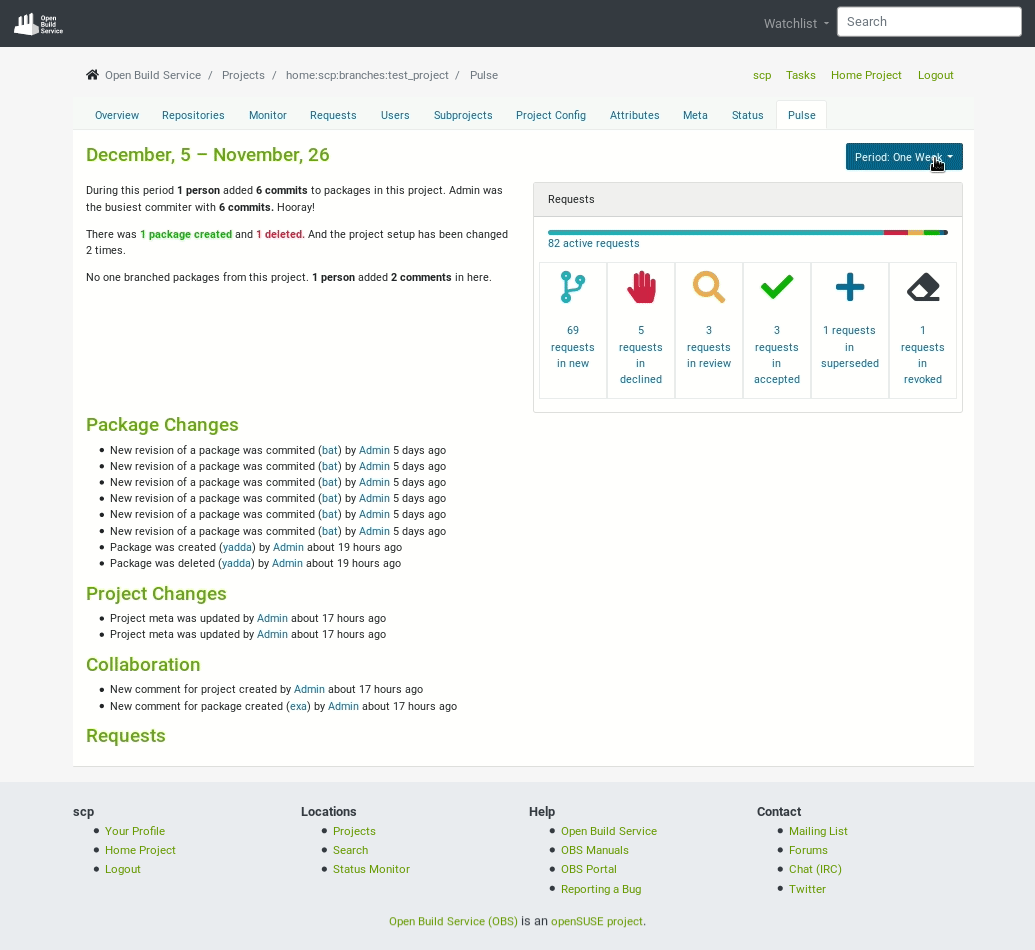
Task: Click the red hand declined icon
Action: pyautogui.click(x=641, y=288)
